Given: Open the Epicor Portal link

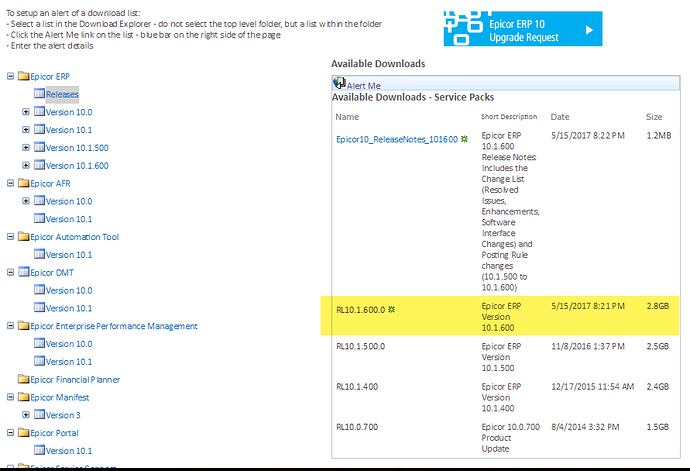Looking at the screenshot, I should tap(54, 433).
